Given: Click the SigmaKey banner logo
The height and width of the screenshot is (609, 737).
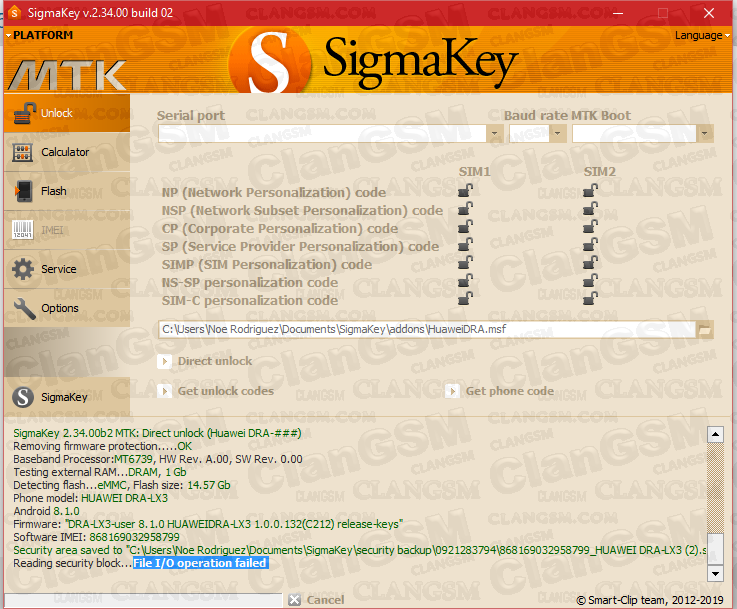Looking at the screenshot, I should click(374, 60).
